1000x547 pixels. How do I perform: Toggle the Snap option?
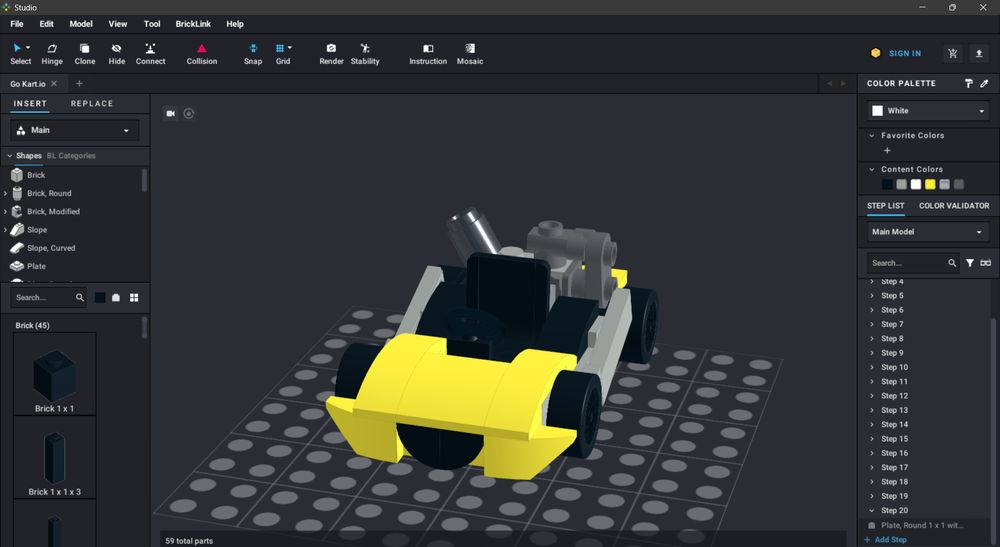tap(253, 54)
